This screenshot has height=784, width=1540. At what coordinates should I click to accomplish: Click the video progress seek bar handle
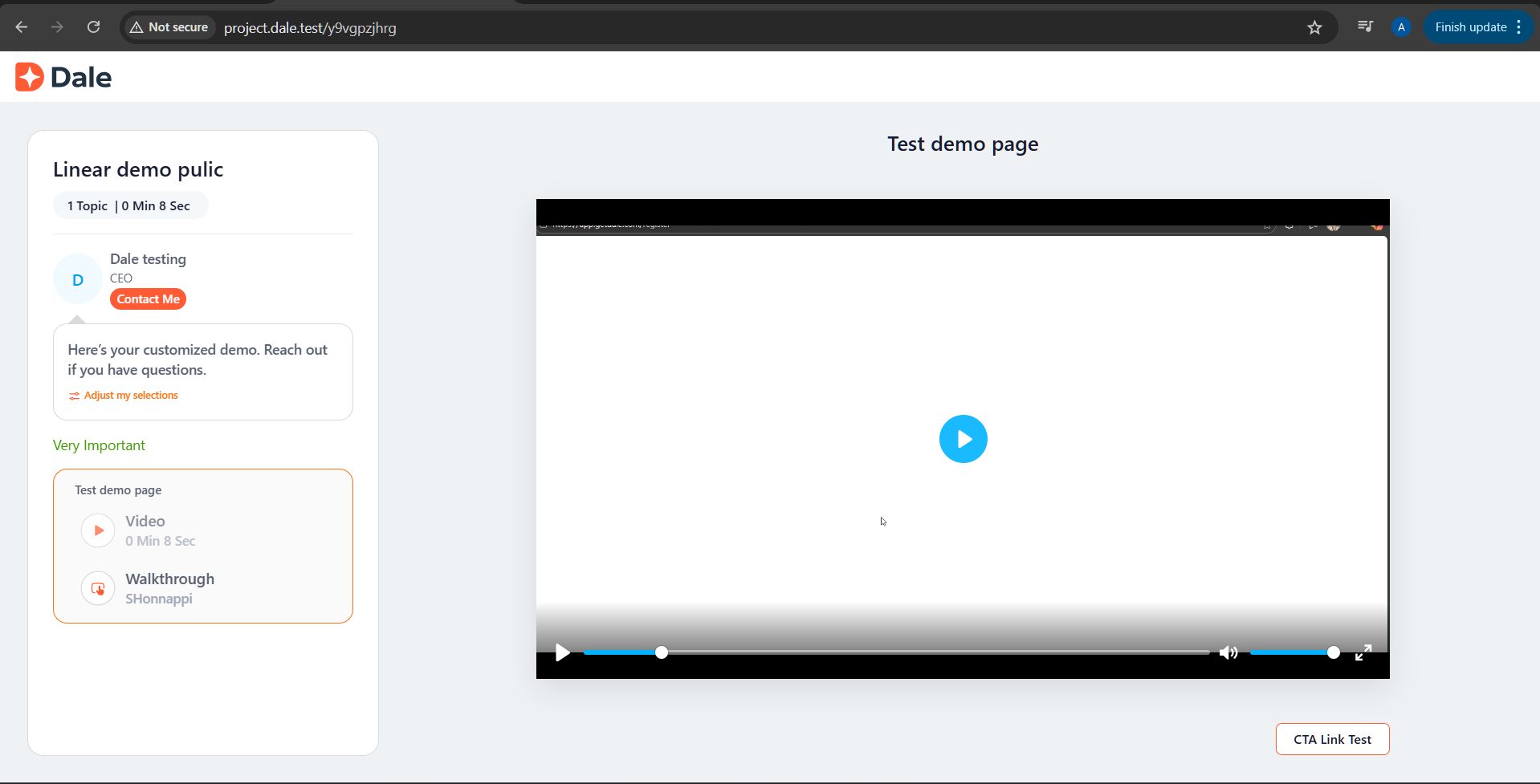662,652
